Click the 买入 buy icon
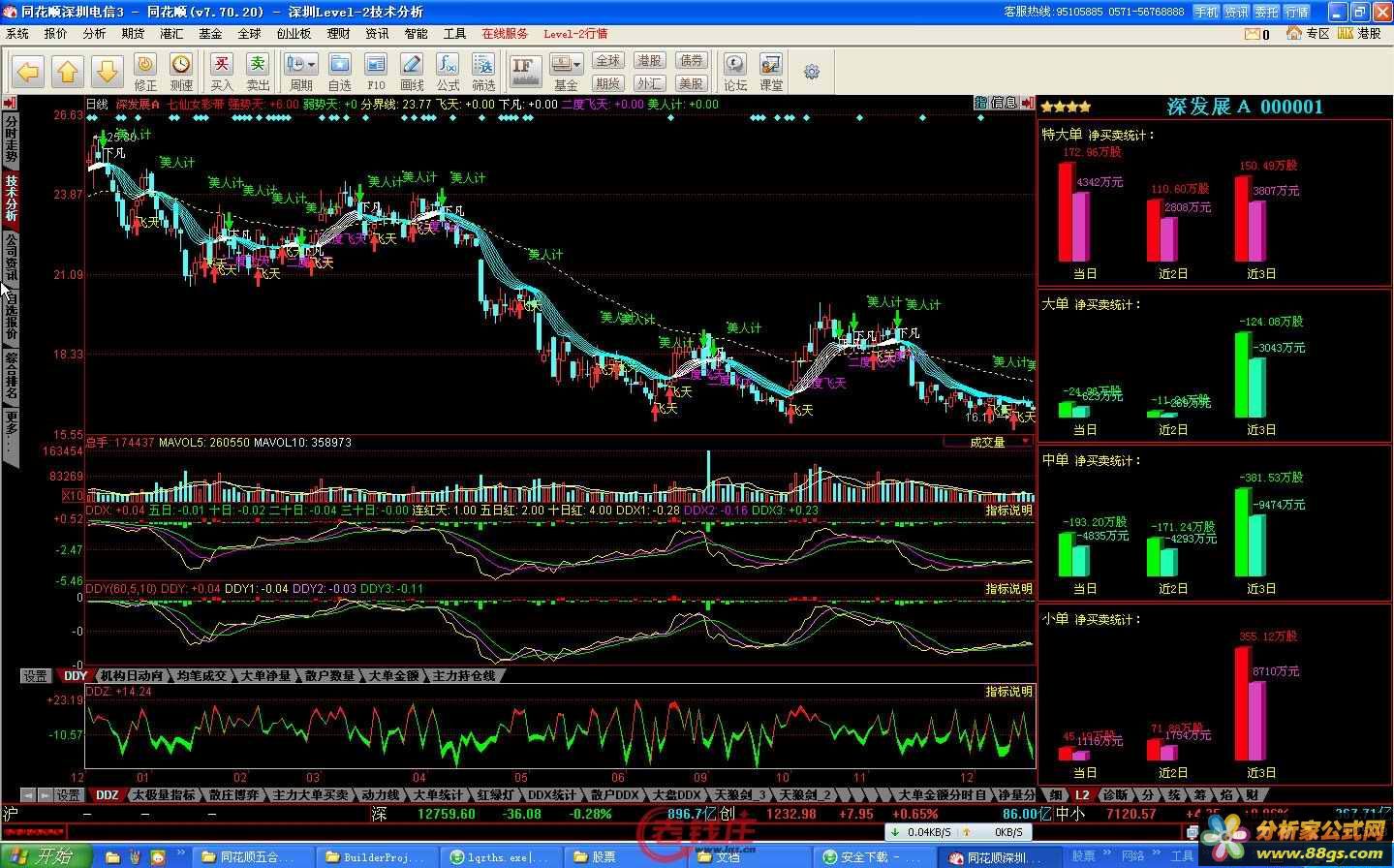Image resolution: width=1394 pixels, height=868 pixels. (222, 72)
